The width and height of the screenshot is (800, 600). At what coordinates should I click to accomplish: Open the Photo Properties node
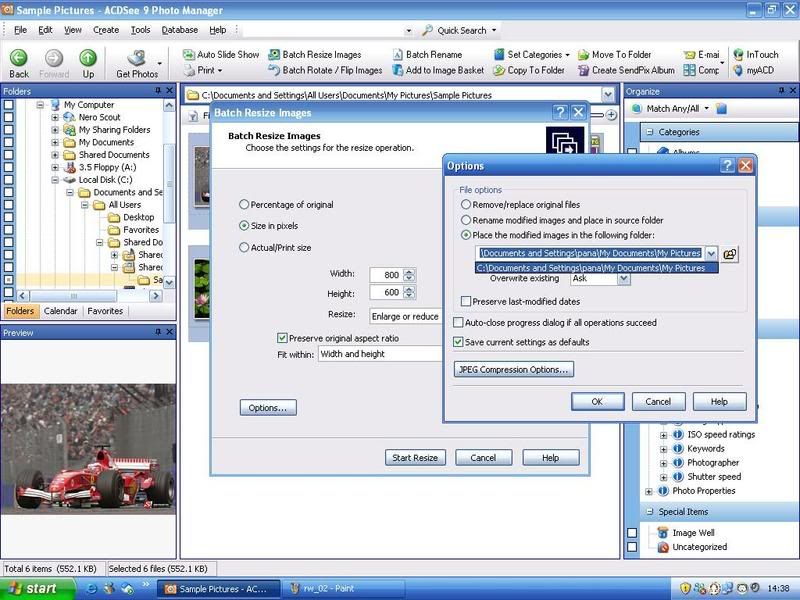(x=696, y=491)
